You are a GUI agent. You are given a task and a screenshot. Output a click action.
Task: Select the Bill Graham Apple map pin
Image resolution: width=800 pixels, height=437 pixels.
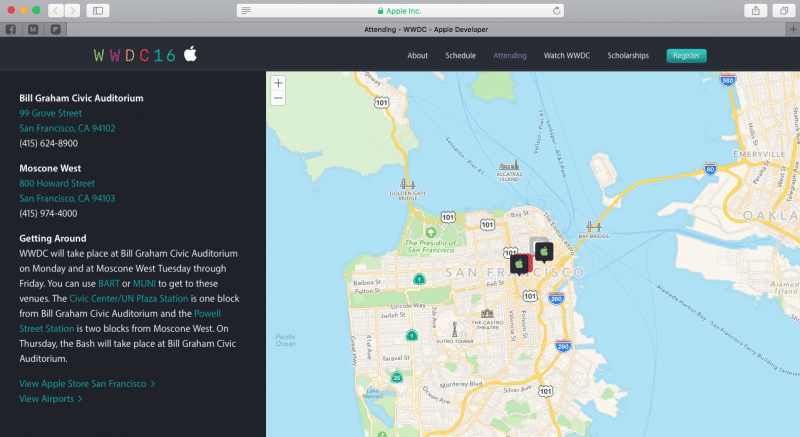519,265
